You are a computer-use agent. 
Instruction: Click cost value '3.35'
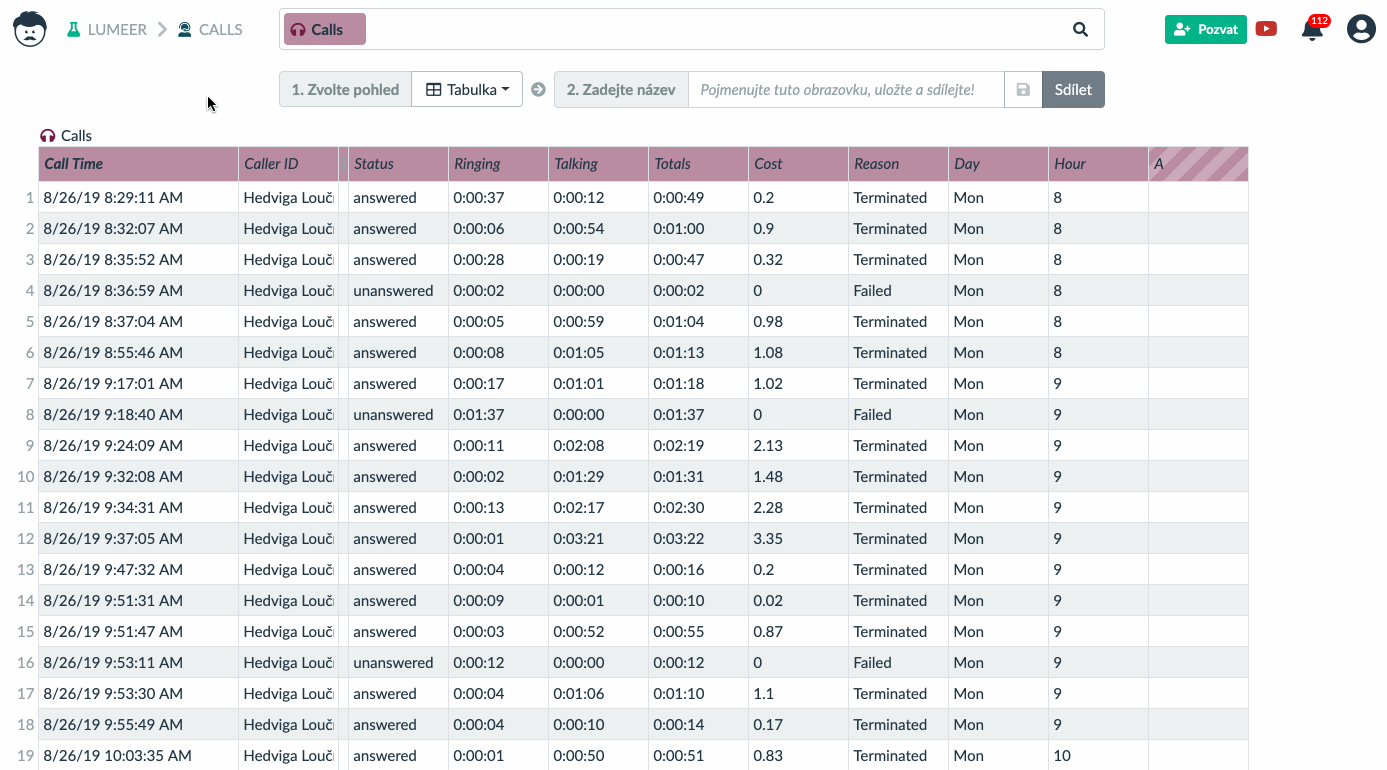[x=798, y=539]
